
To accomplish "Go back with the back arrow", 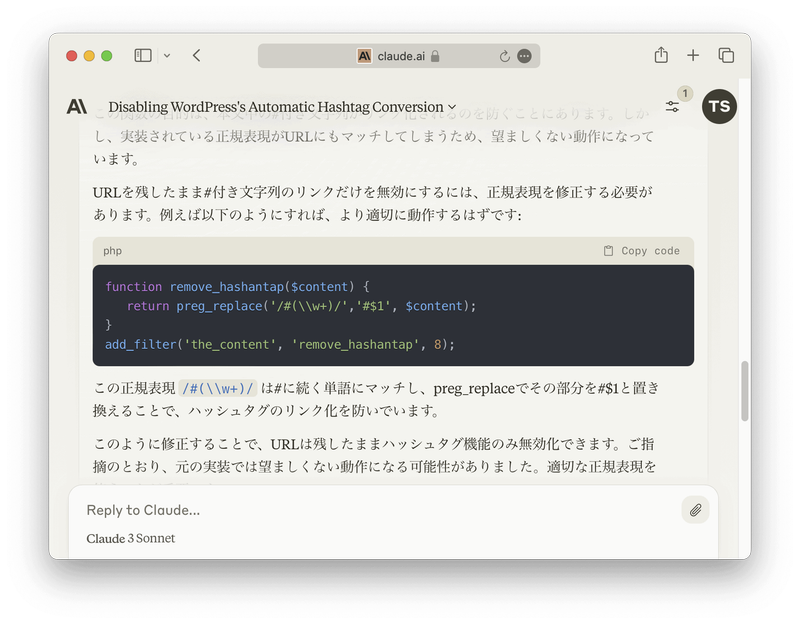I will click(196, 56).
